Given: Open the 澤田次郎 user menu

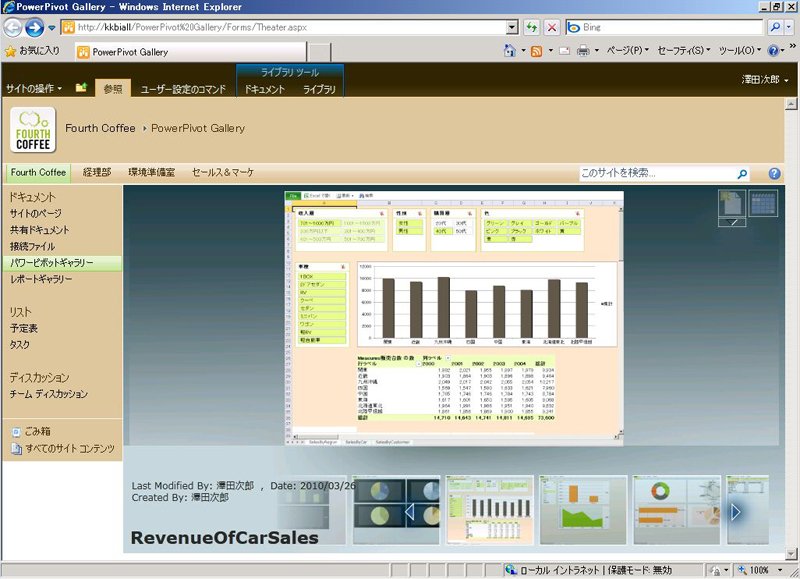Looking at the screenshot, I should [764, 80].
